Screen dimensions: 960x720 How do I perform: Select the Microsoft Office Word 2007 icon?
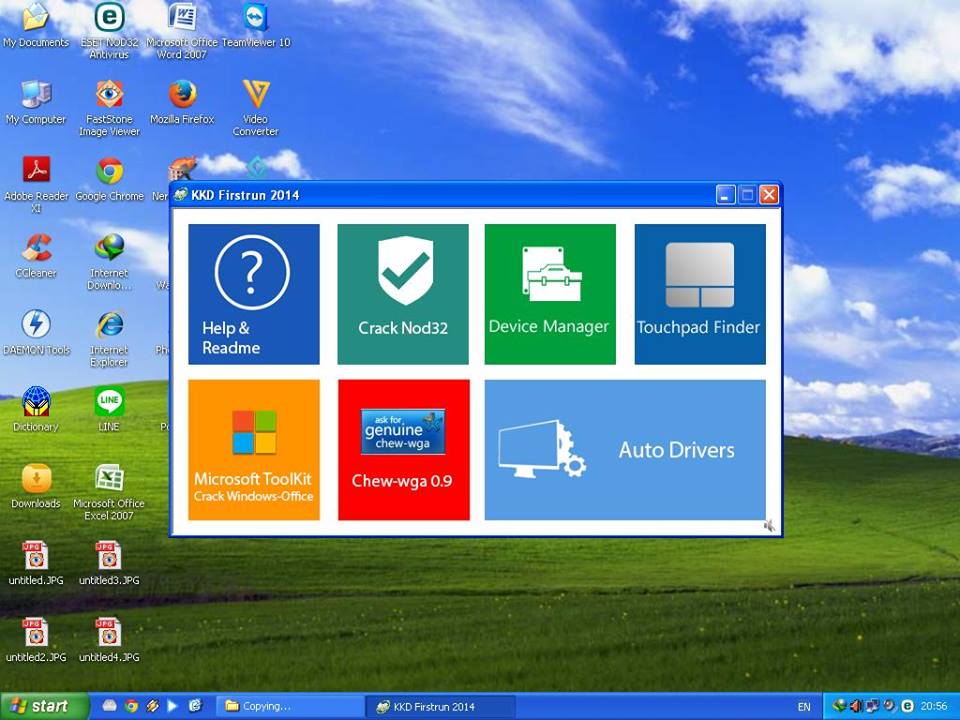182,30
